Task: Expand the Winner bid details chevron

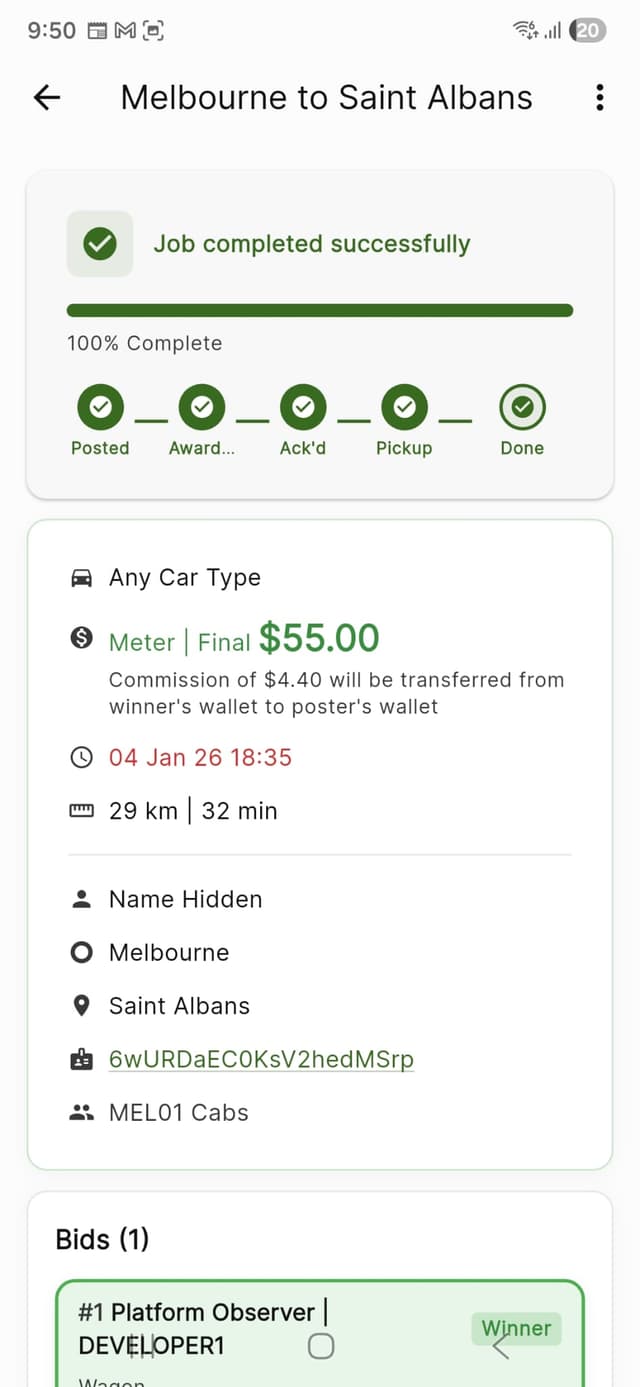Action: pyautogui.click(x=497, y=1348)
